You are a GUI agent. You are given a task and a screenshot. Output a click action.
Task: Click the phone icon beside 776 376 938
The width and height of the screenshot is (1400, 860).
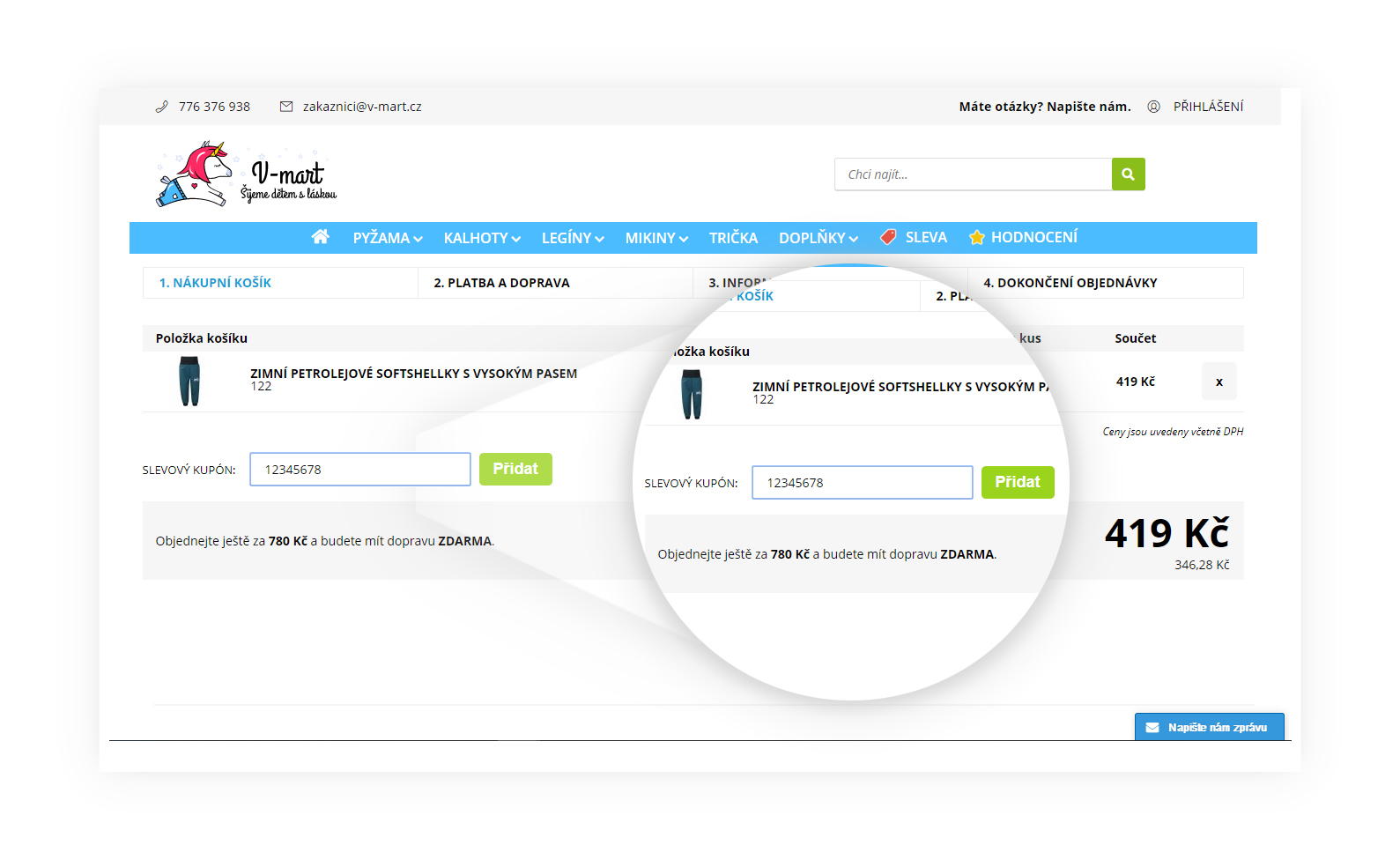(161, 107)
